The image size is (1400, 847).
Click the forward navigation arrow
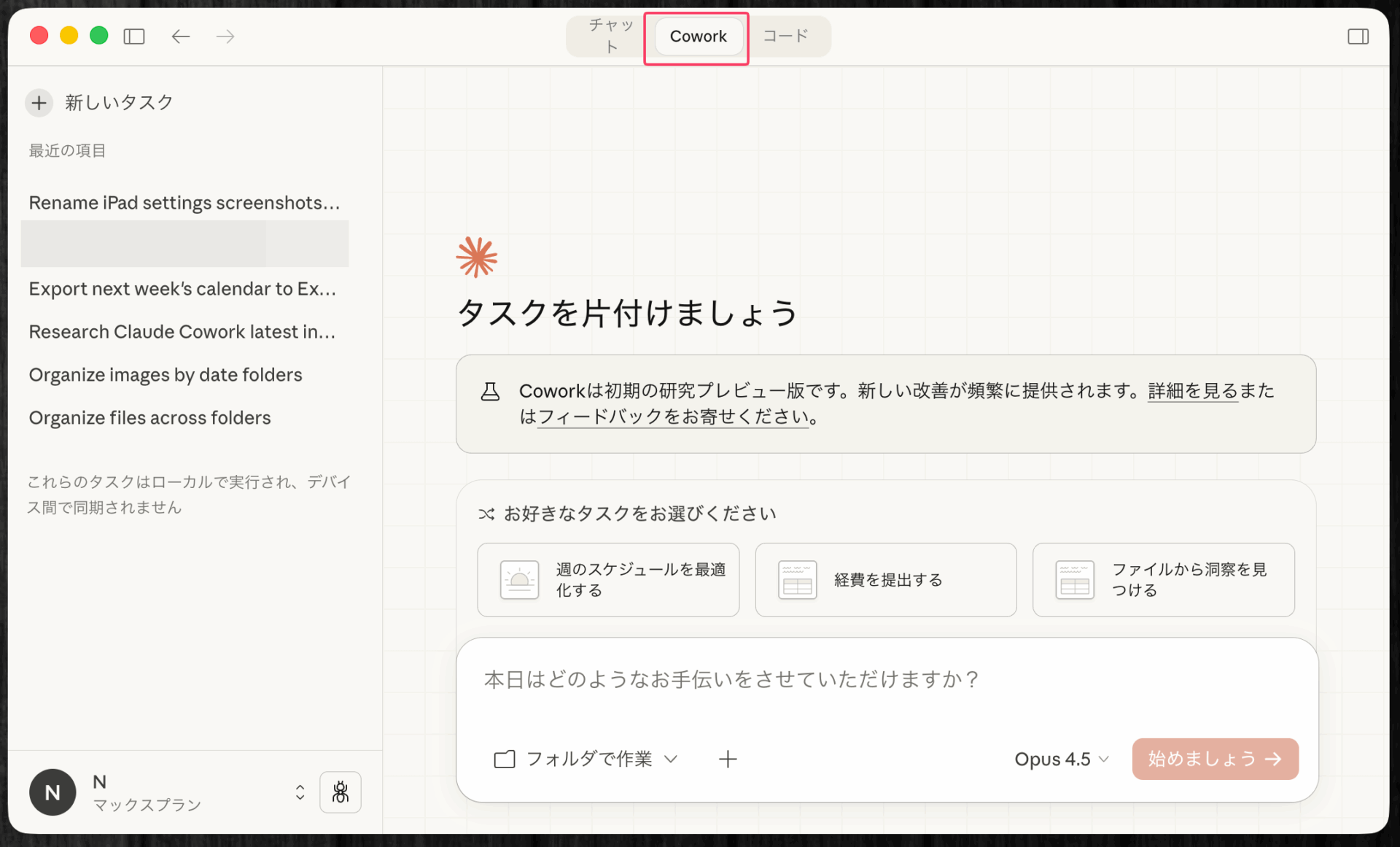(x=225, y=36)
